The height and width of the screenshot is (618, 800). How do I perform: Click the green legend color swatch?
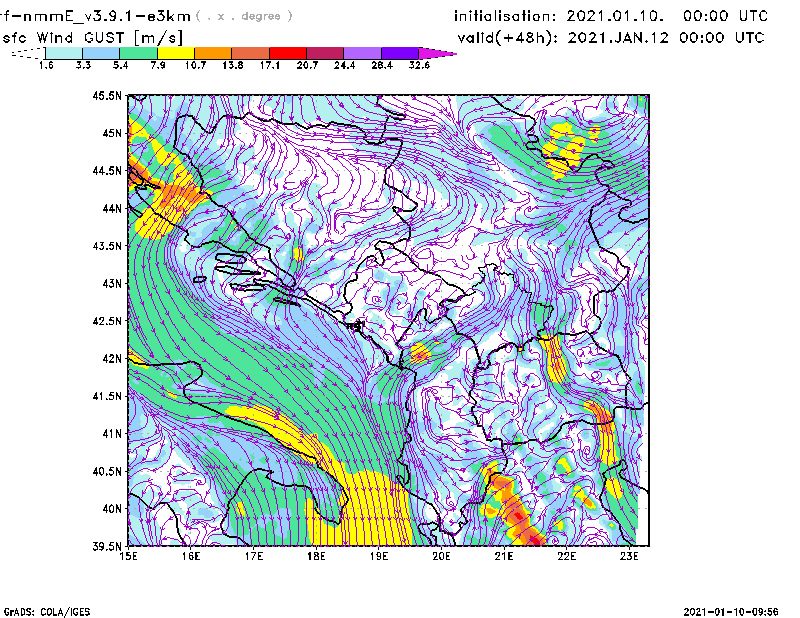138,53
